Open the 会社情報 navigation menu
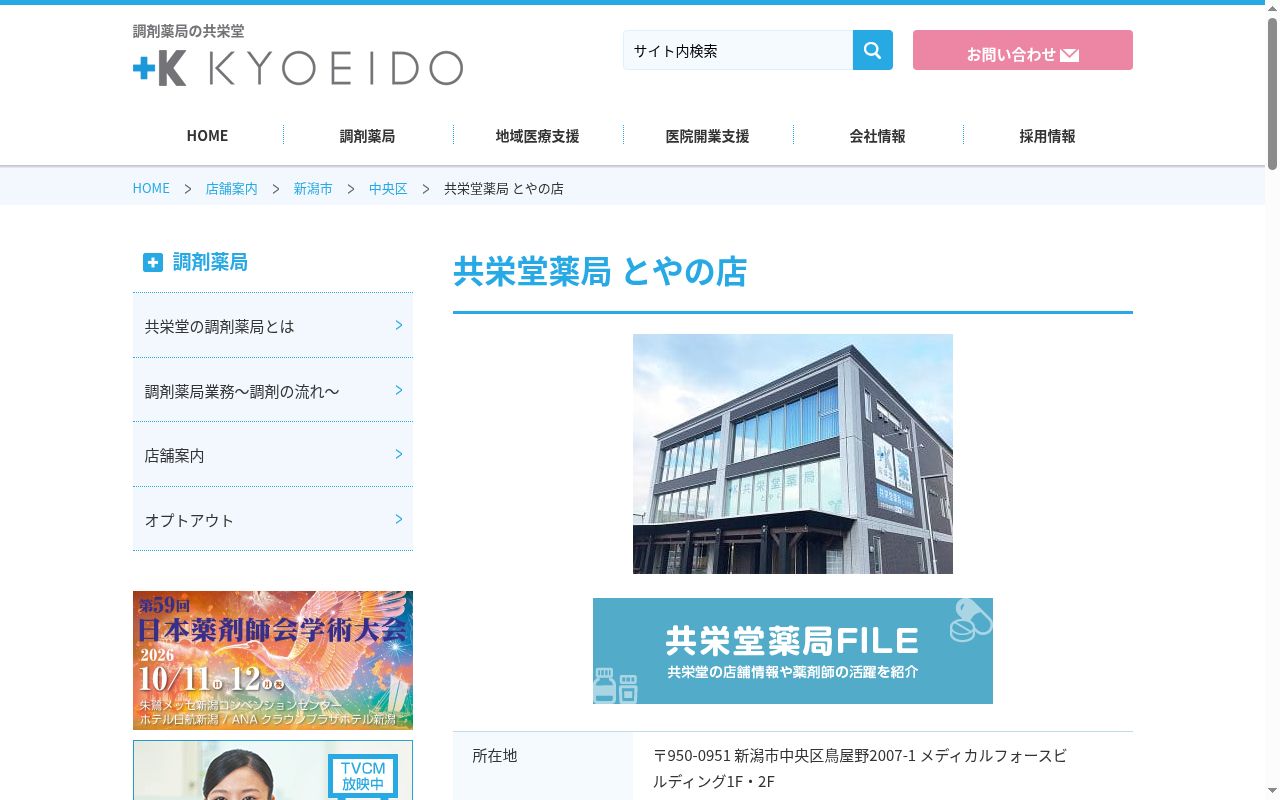 [877, 136]
